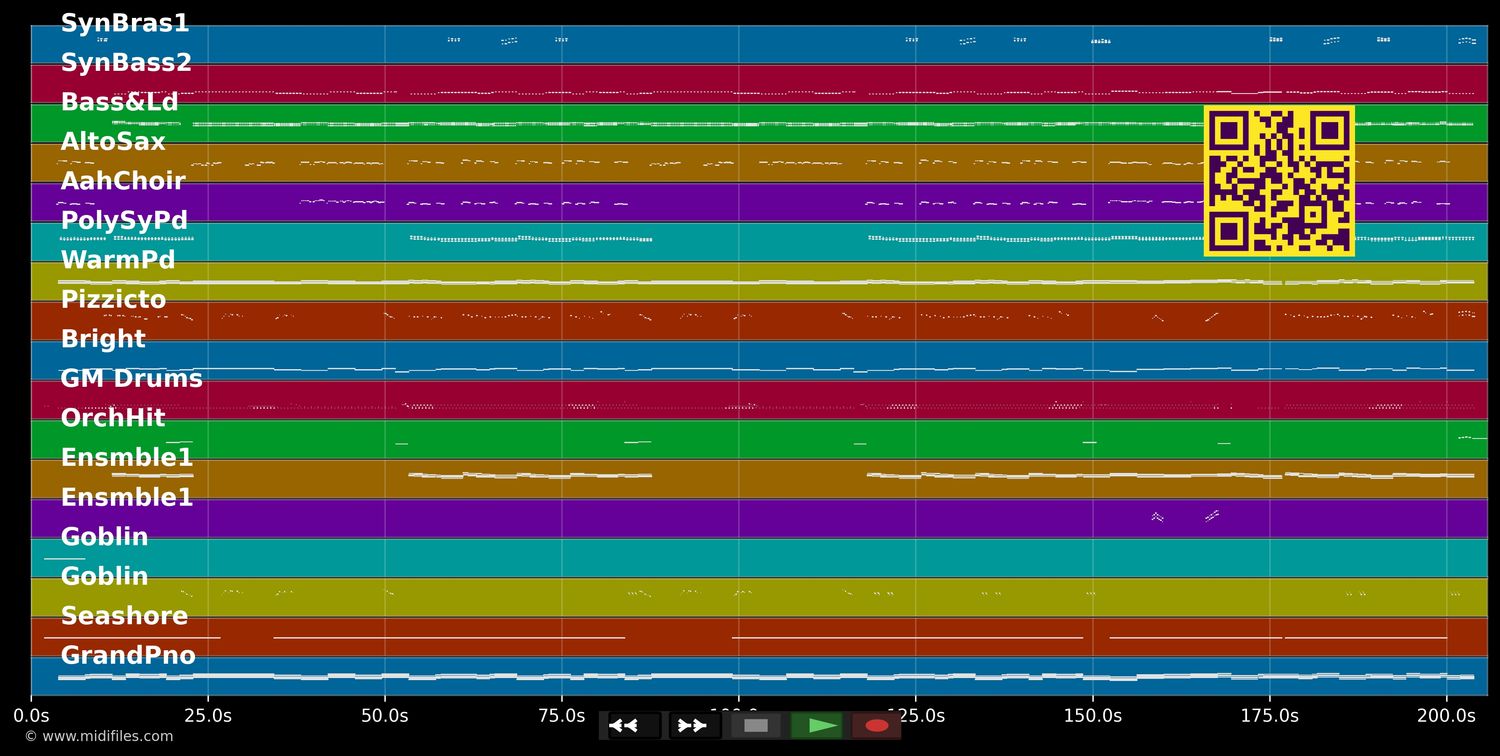Select the GrandPno track label
This screenshot has width=1500, height=756.
(x=128, y=656)
